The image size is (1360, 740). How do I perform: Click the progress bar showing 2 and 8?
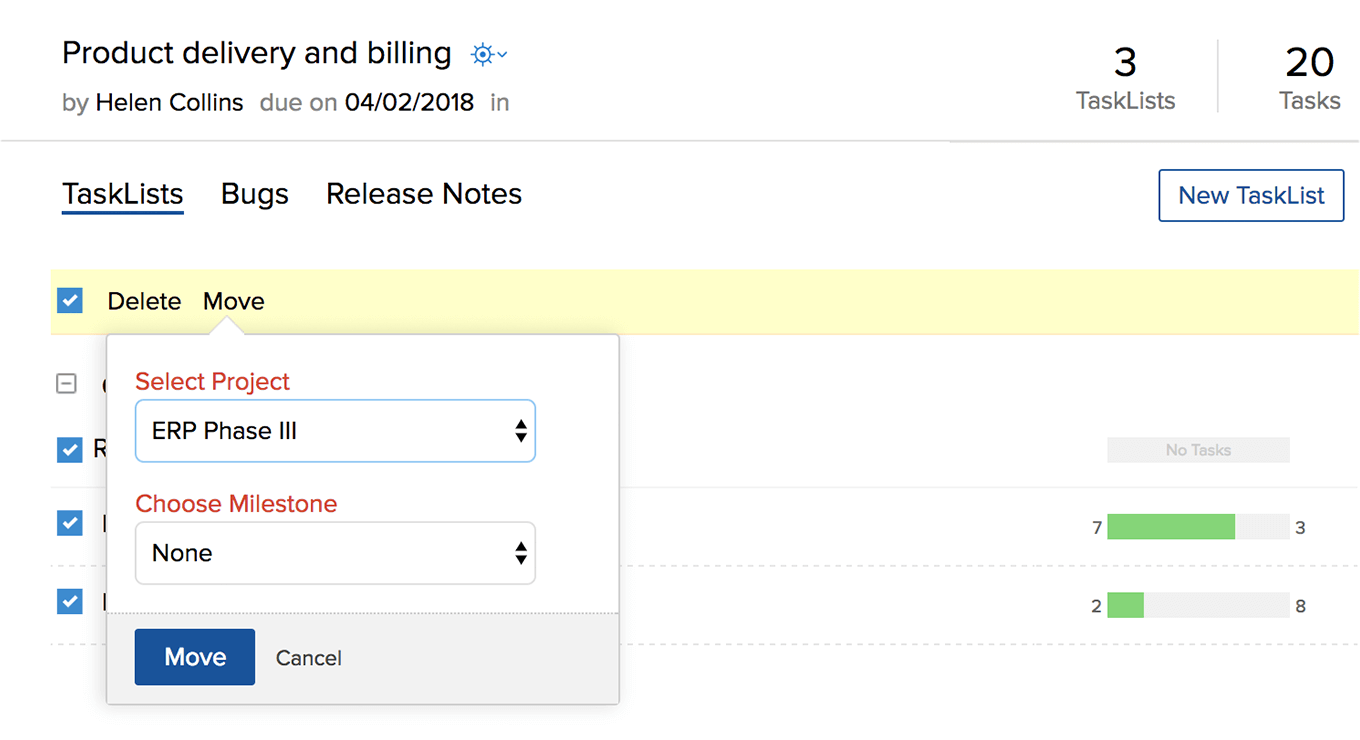coord(1198,605)
